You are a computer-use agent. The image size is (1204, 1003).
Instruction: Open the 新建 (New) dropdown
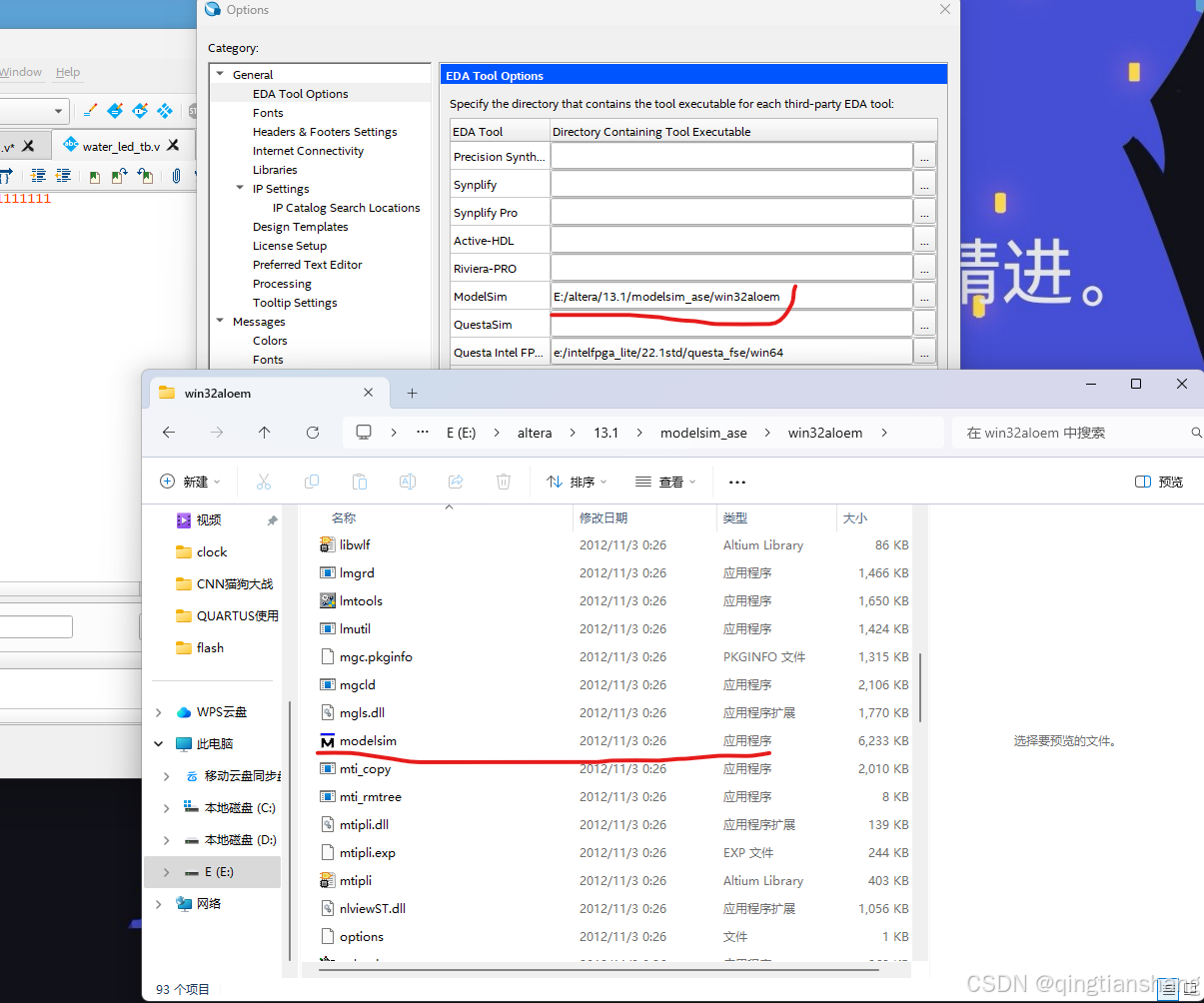coord(190,482)
